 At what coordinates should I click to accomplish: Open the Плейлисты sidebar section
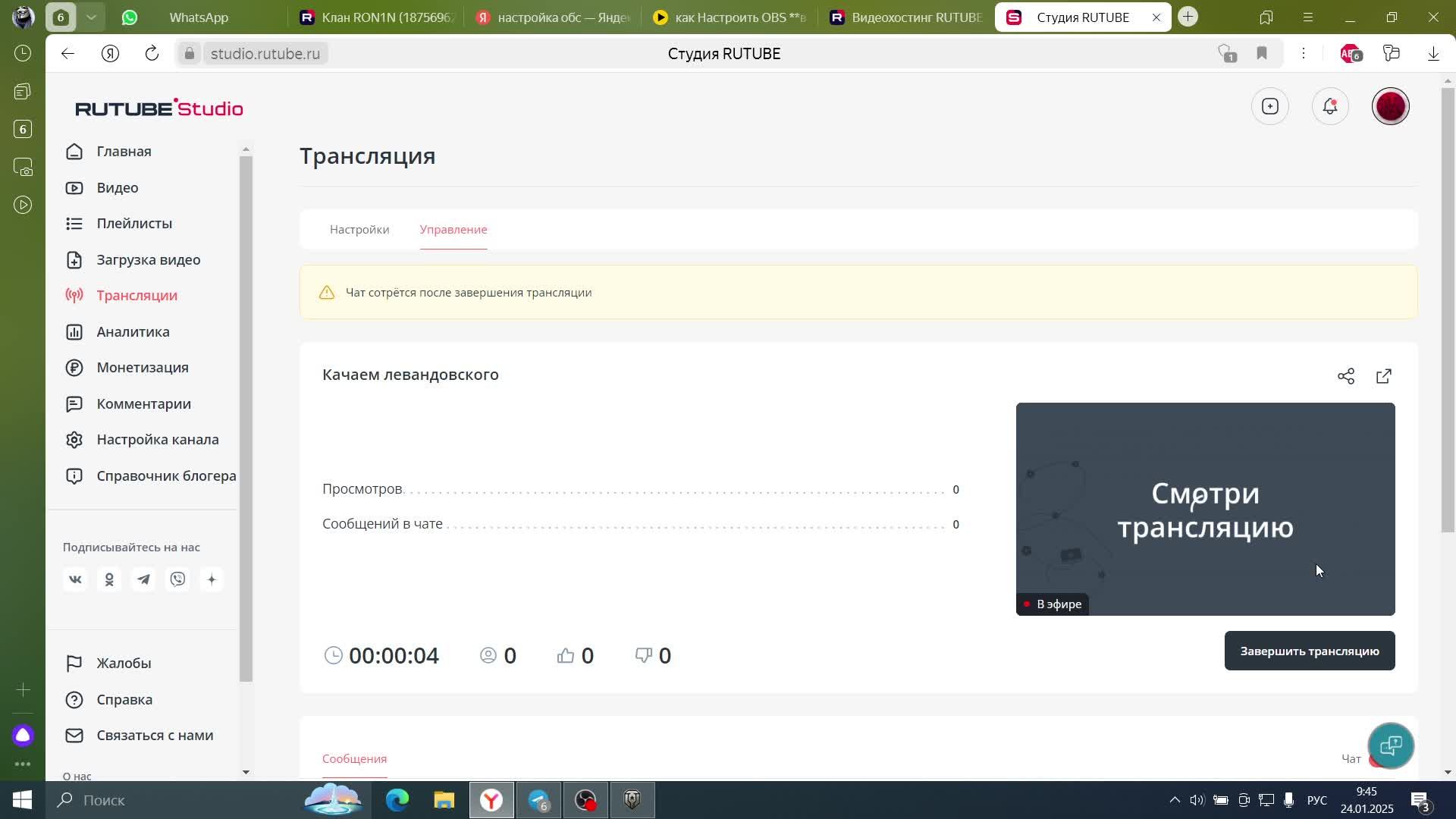tap(118, 224)
